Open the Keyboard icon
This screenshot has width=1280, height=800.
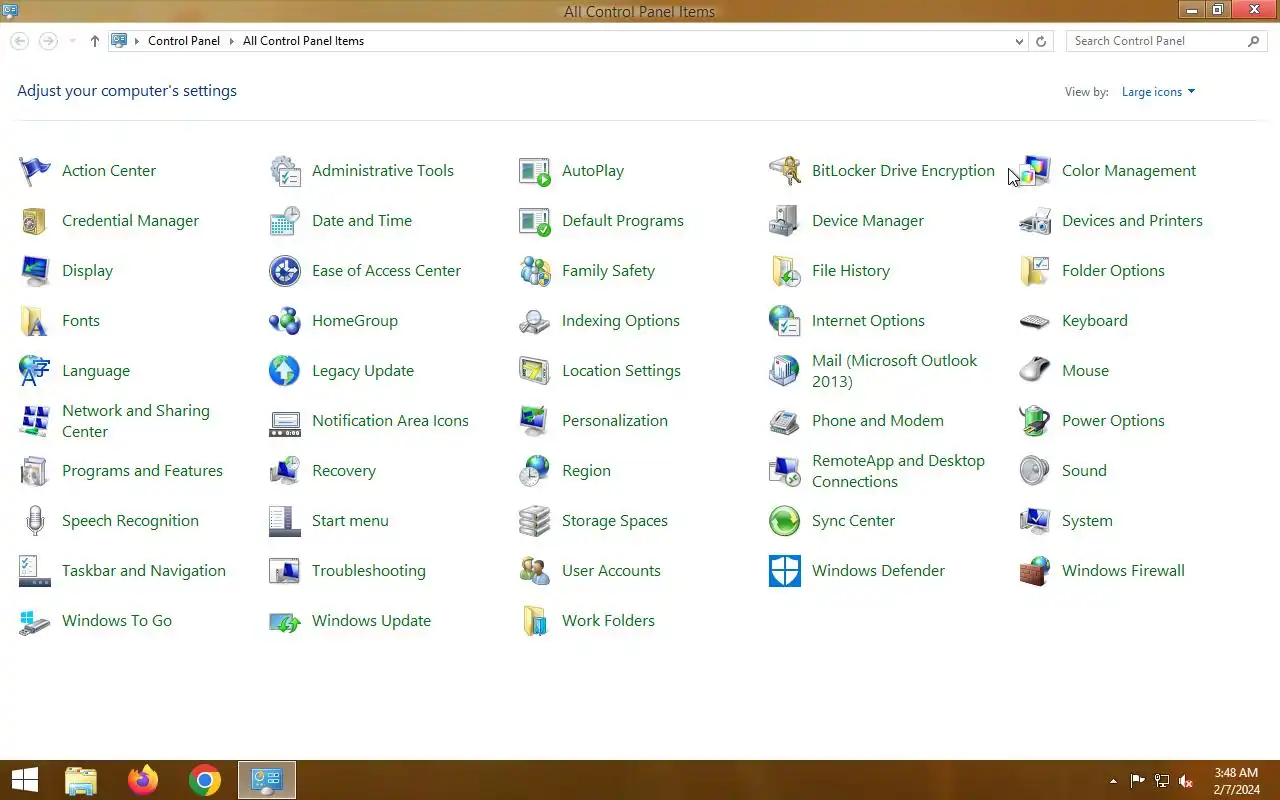tap(1035, 321)
